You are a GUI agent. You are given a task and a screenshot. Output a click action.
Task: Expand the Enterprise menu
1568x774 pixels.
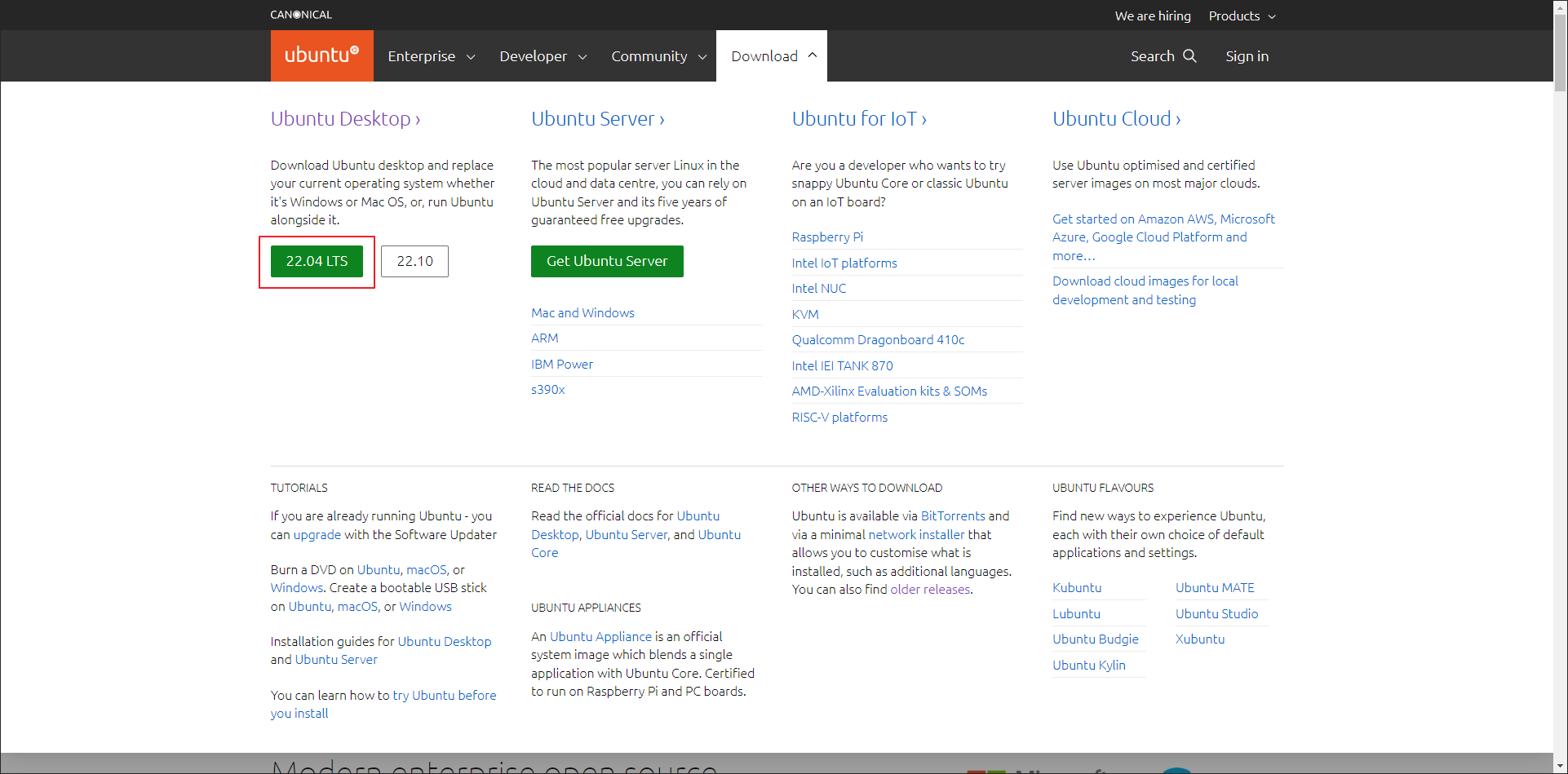pyautogui.click(x=431, y=55)
